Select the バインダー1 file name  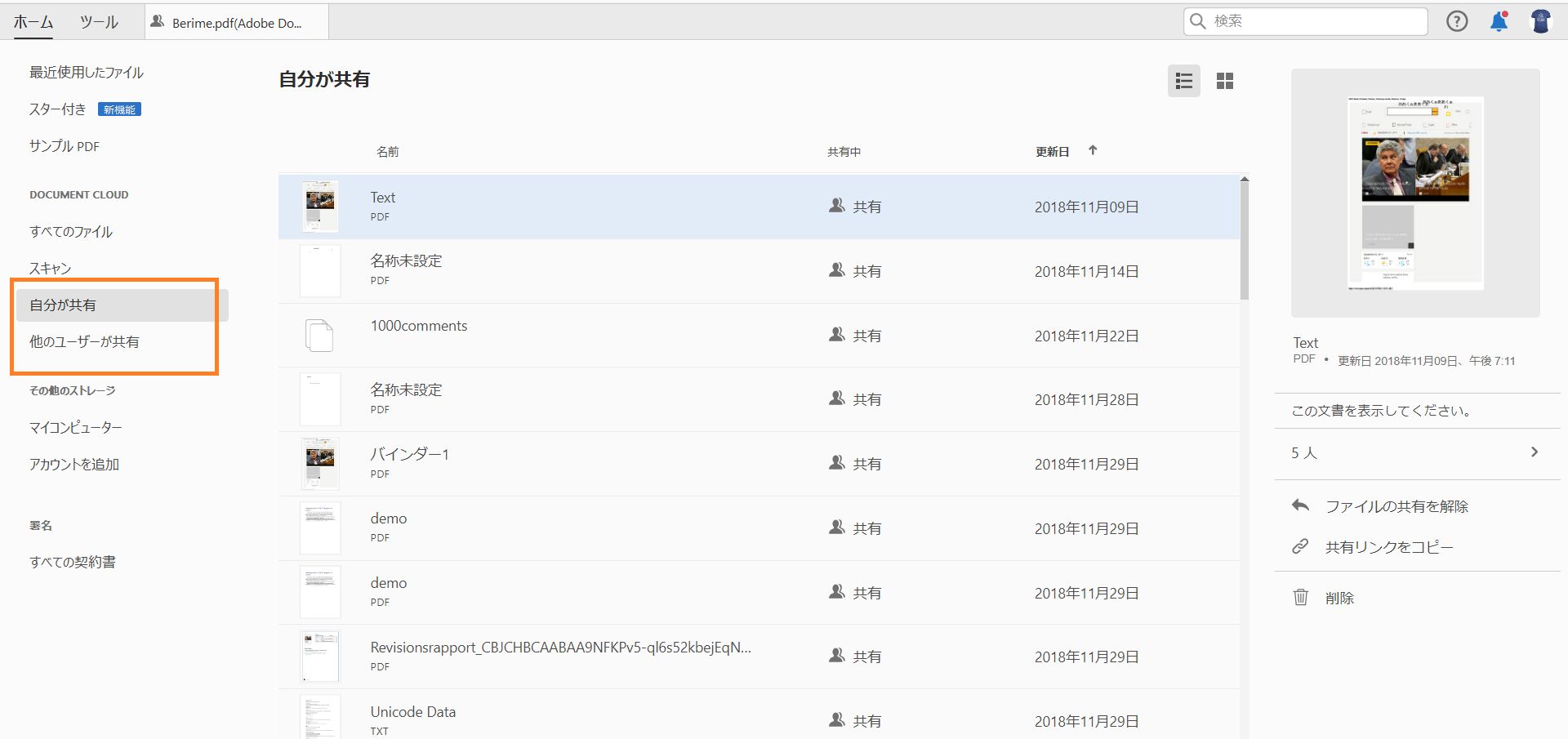tap(410, 455)
